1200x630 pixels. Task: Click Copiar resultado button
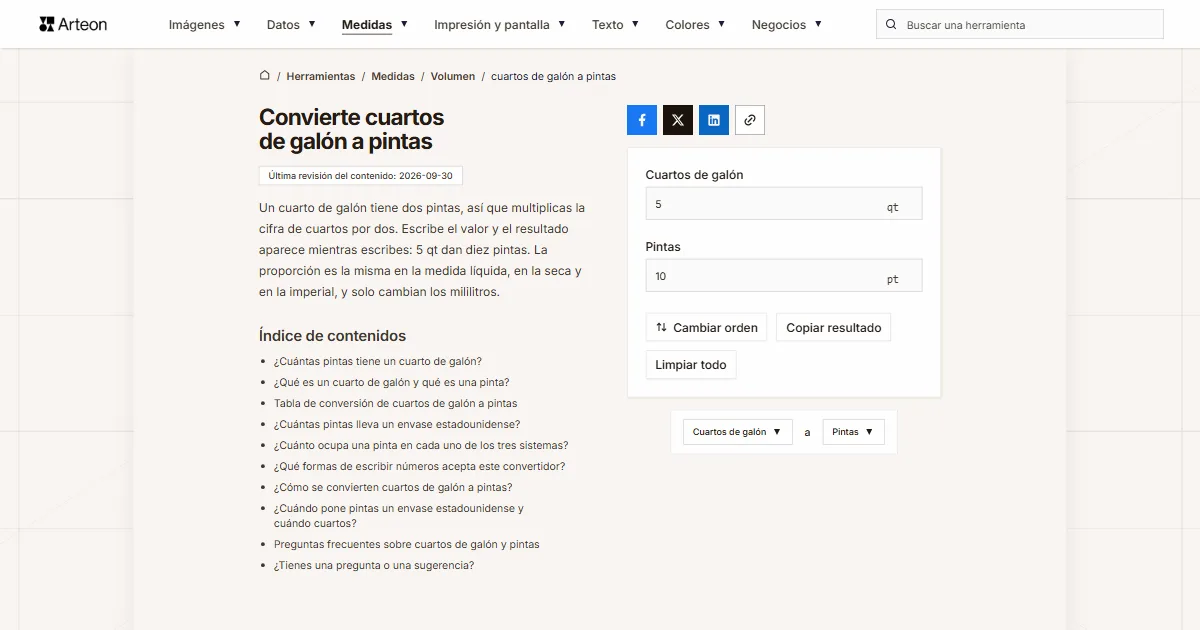[x=834, y=328]
